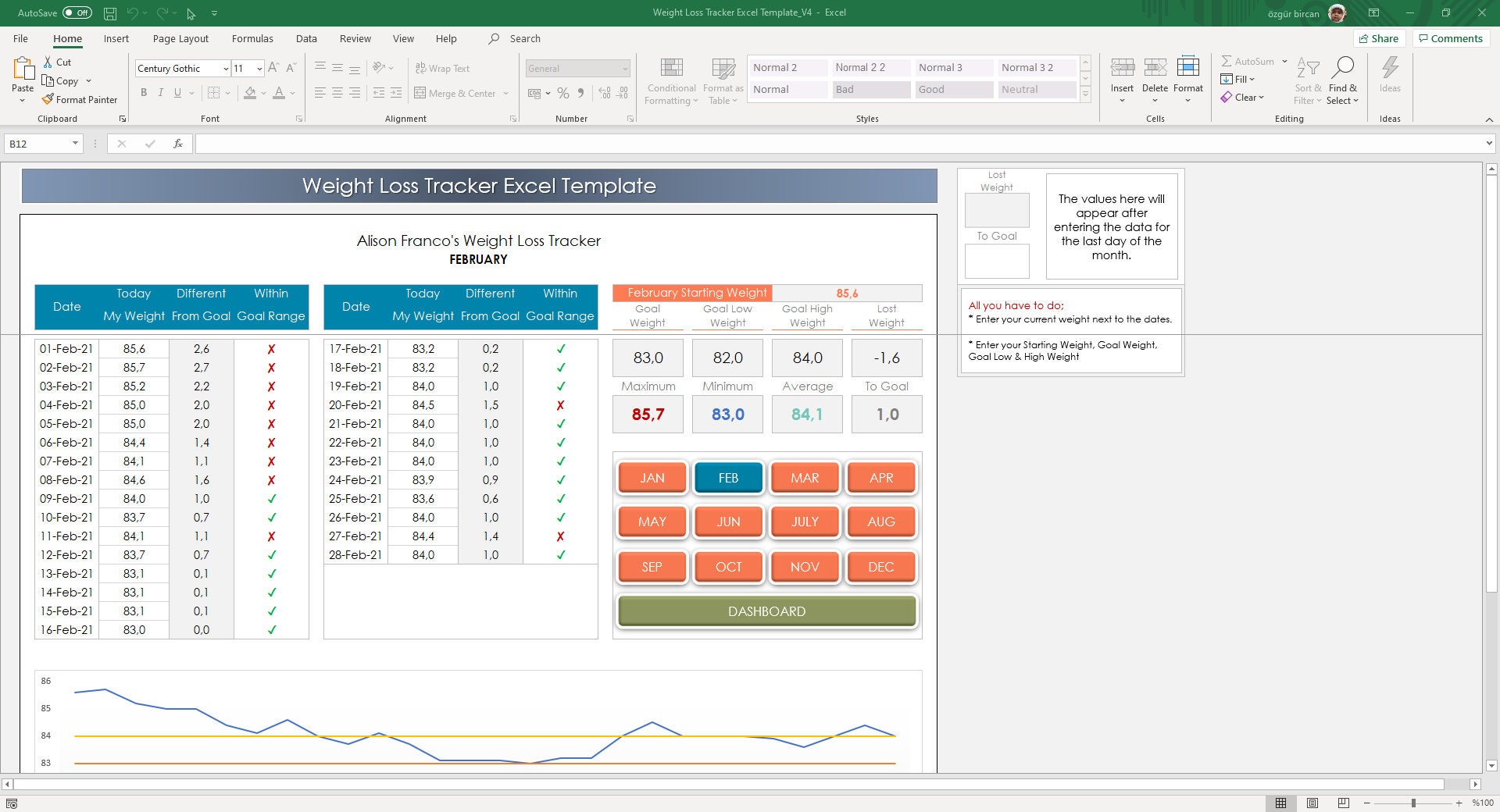Image resolution: width=1500 pixels, height=812 pixels.
Task: Select the MAR month button
Action: [804, 478]
